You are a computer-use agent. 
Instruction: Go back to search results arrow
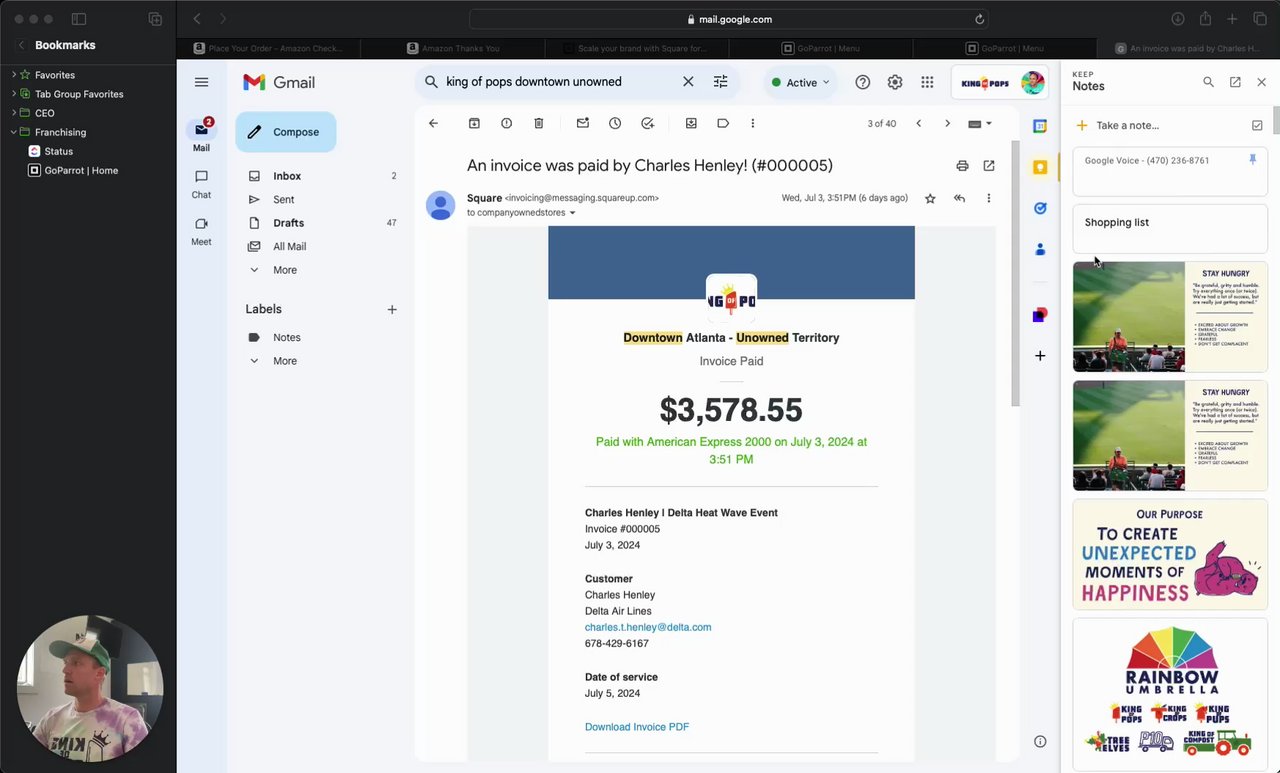point(433,123)
